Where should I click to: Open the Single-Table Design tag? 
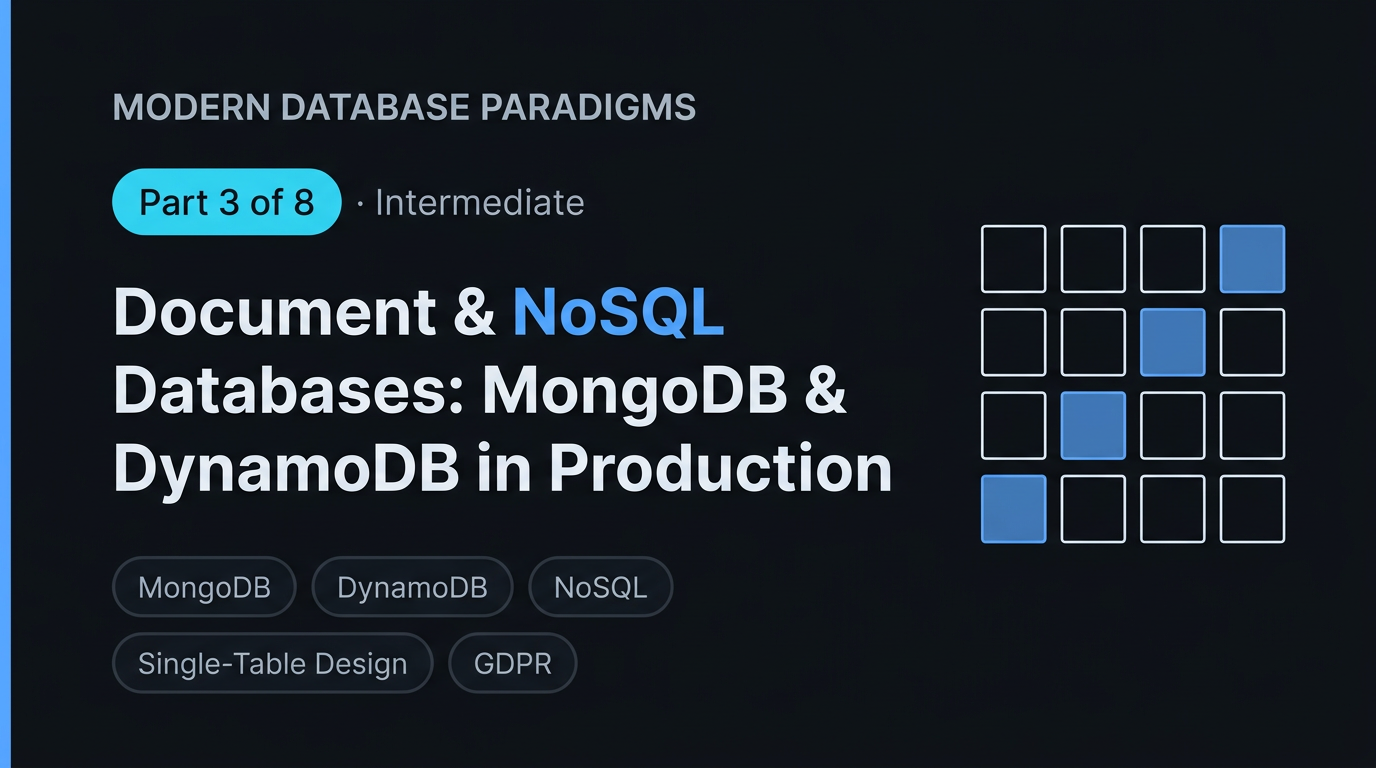273,663
